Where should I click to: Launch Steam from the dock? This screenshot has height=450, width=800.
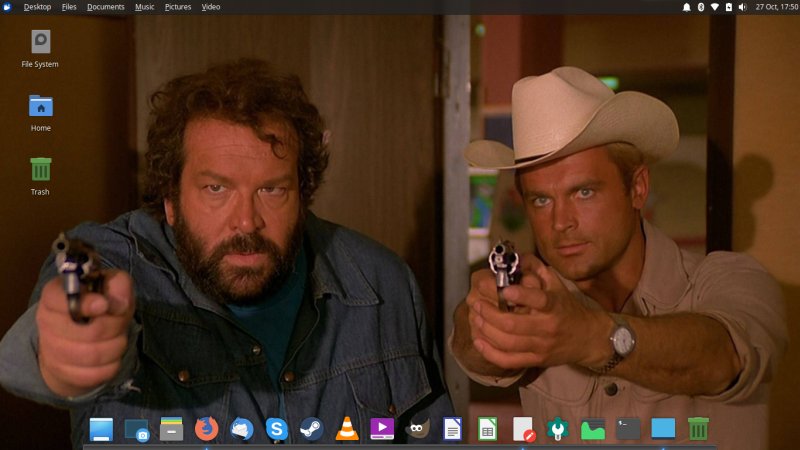point(311,429)
